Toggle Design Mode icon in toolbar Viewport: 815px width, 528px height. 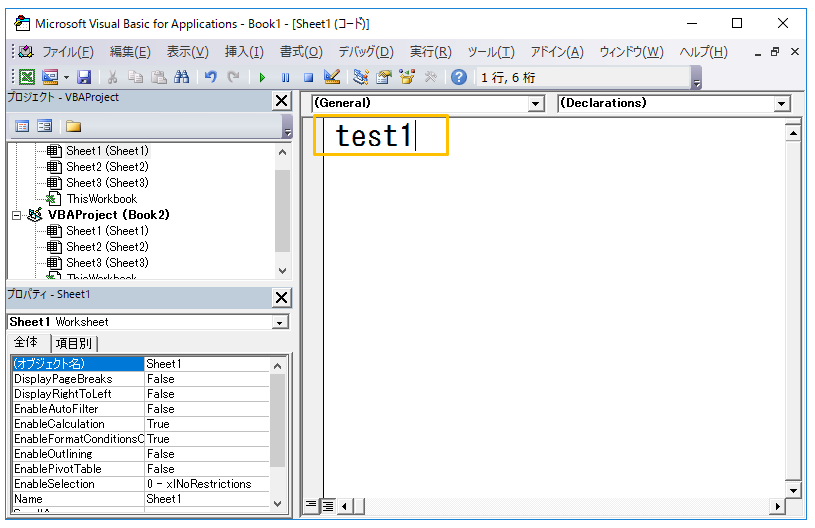click(x=333, y=77)
